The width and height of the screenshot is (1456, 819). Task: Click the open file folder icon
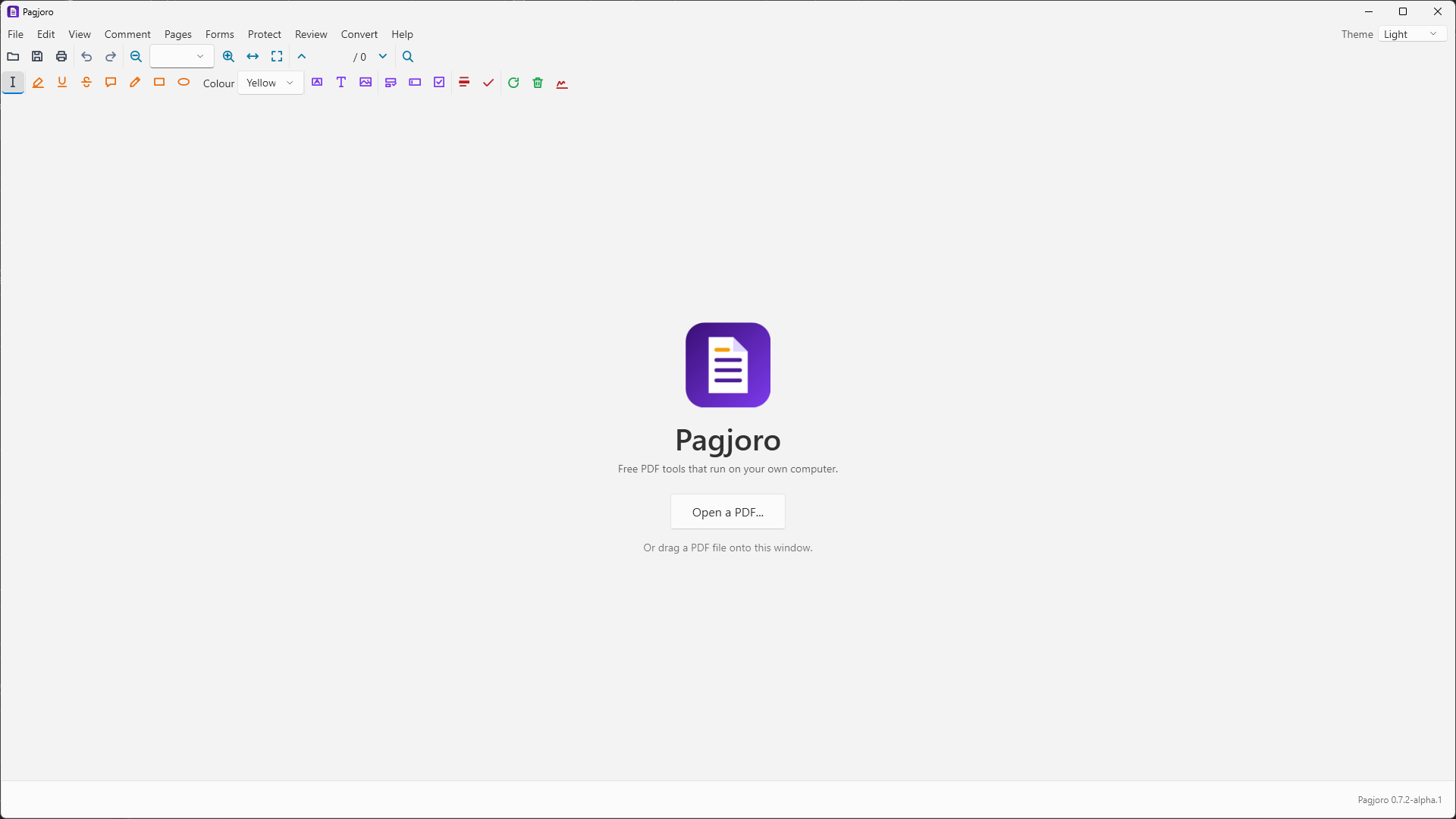pyautogui.click(x=13, y=57)
